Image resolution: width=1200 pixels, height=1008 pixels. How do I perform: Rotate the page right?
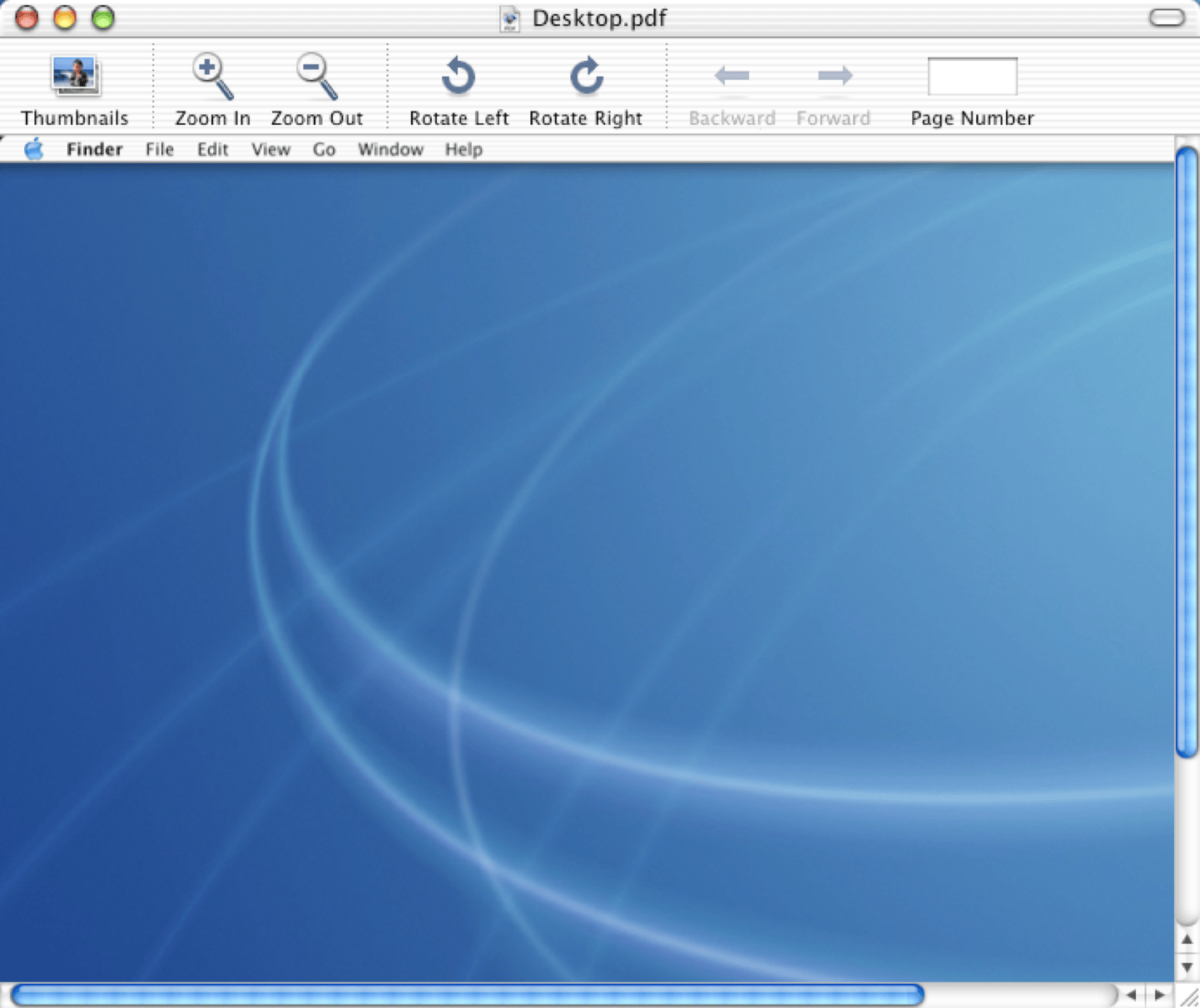coord(586,77)
